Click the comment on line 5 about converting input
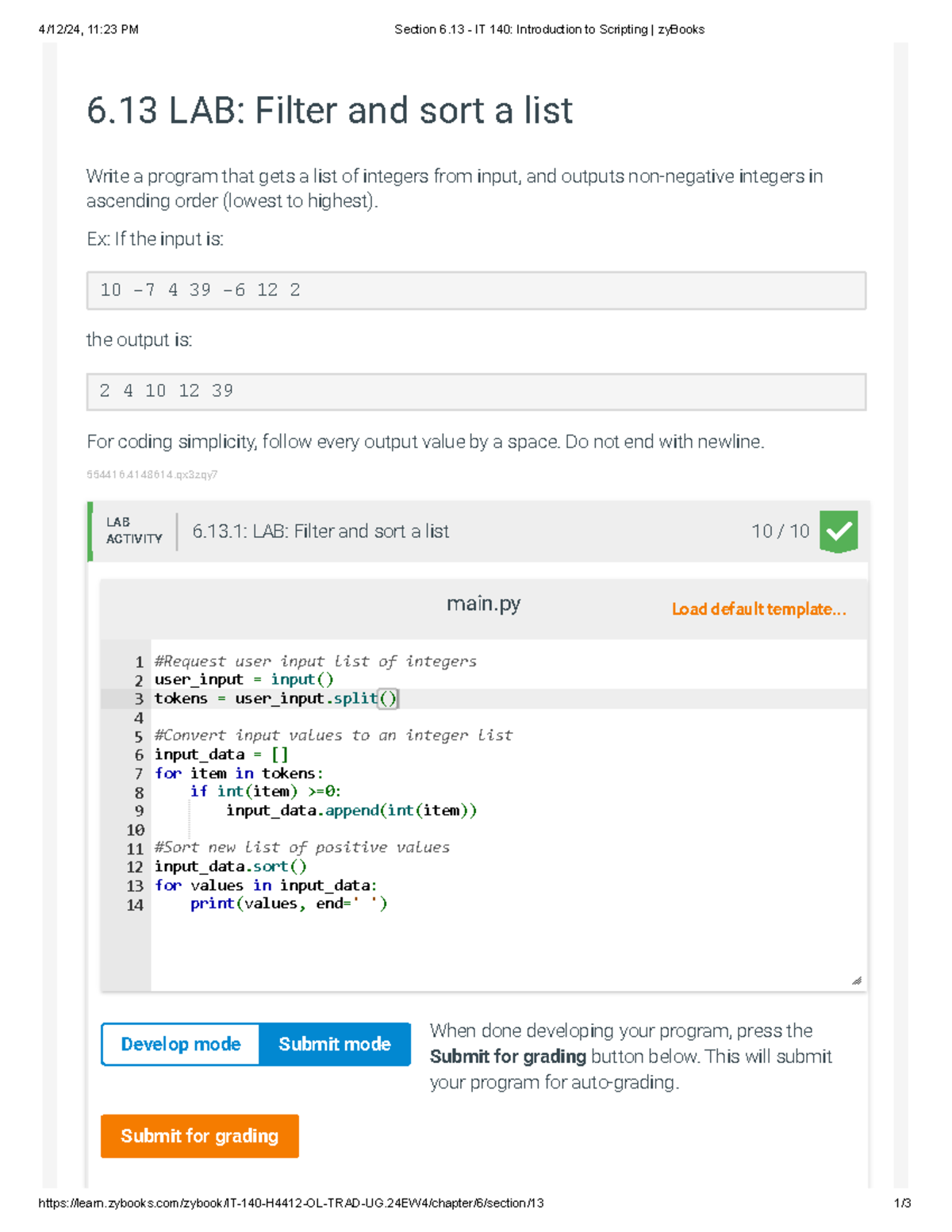Viewport: 952px width, 1232px height. (333, 735)
